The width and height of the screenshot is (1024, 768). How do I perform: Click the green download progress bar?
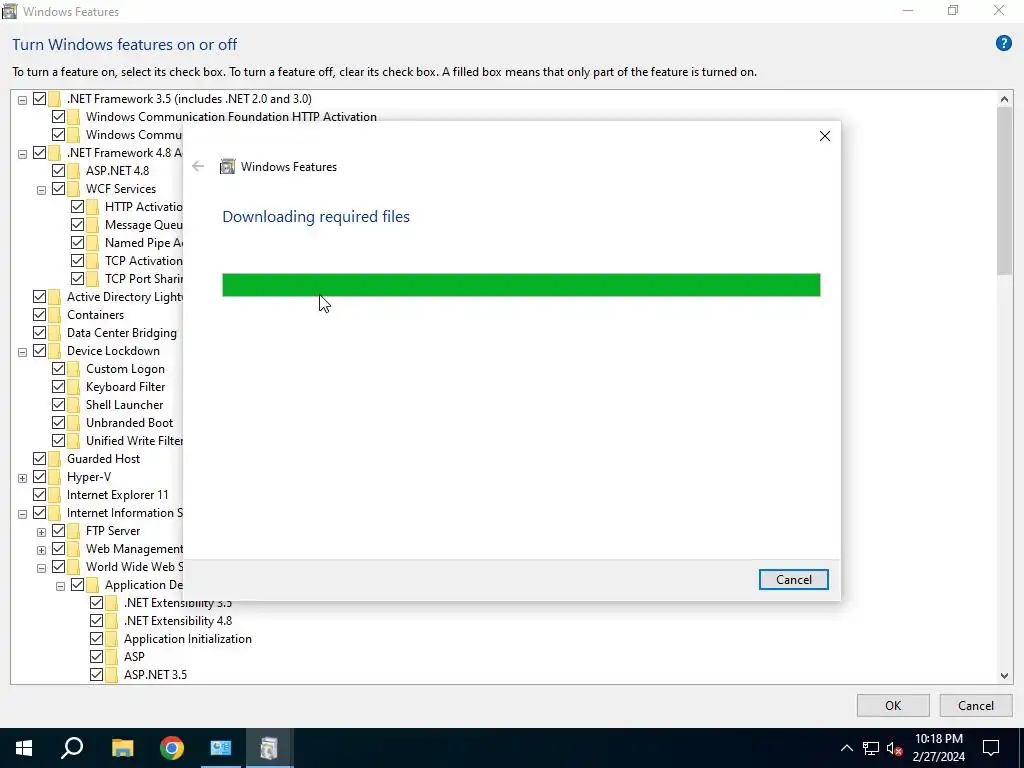[521, 285]
